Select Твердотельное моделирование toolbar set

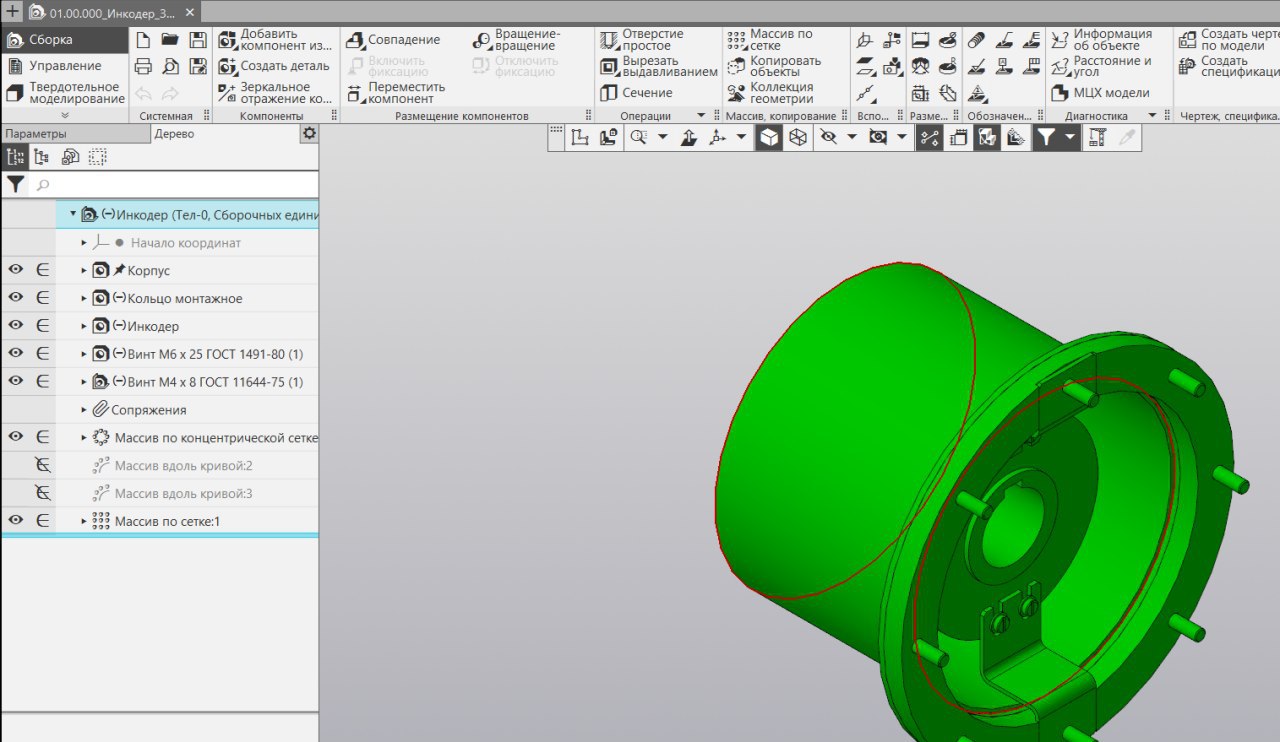(x=65, y=93)
